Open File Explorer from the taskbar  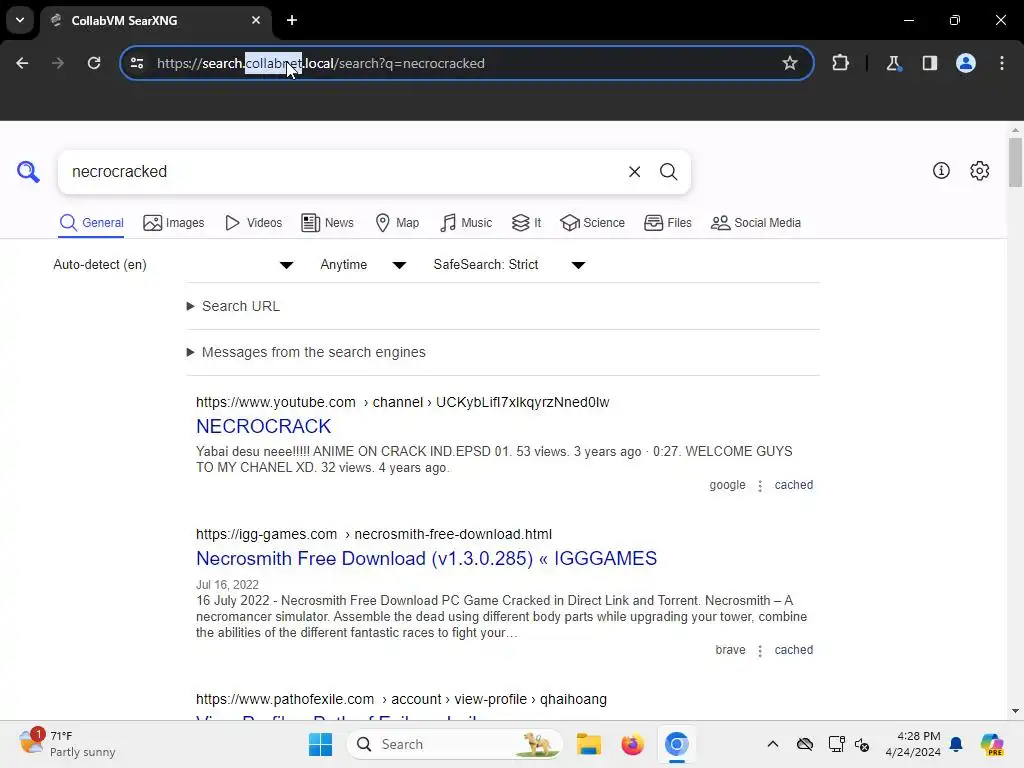point(588,744)
